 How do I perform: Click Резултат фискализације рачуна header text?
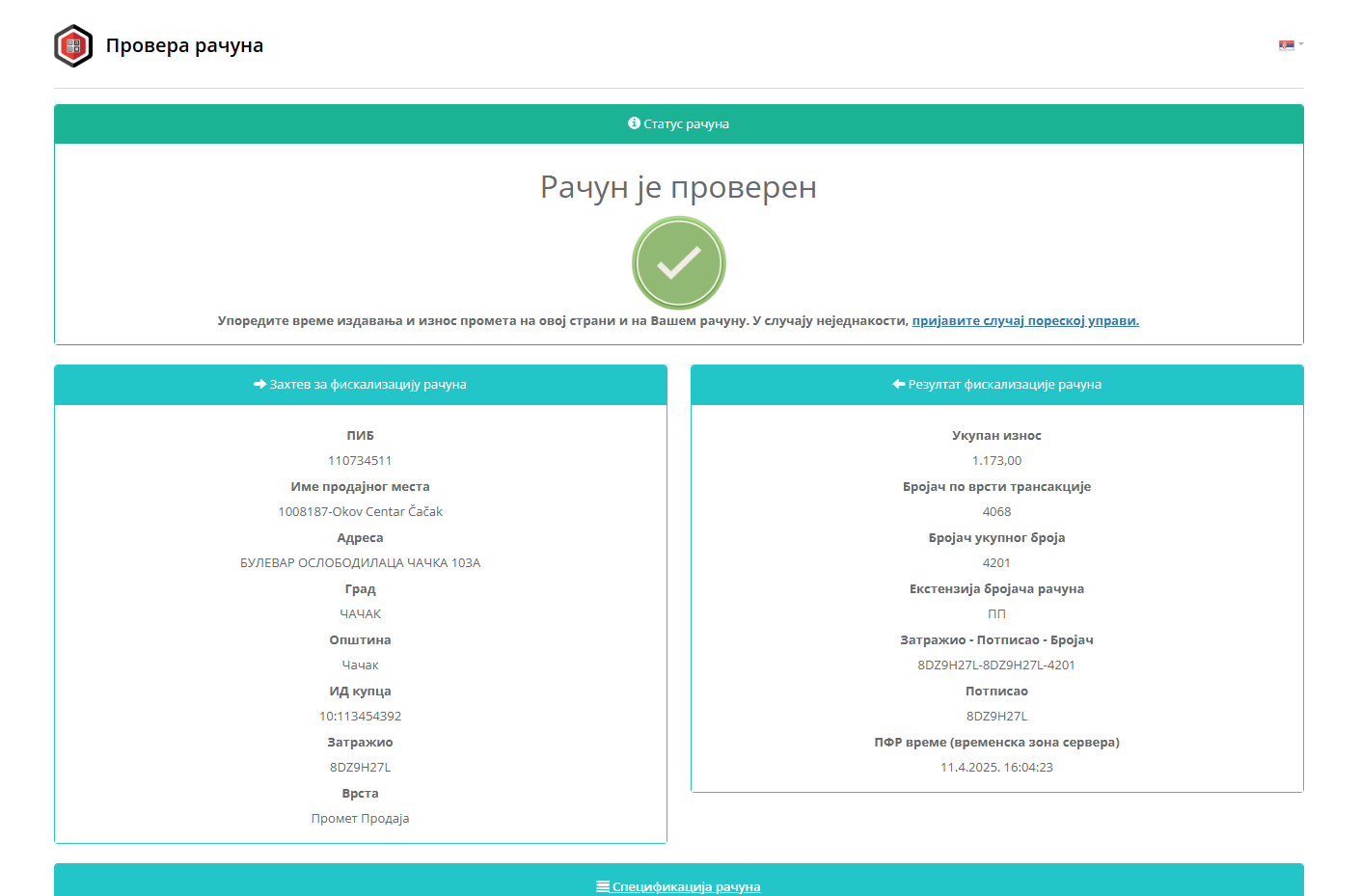click(1004, 384)
